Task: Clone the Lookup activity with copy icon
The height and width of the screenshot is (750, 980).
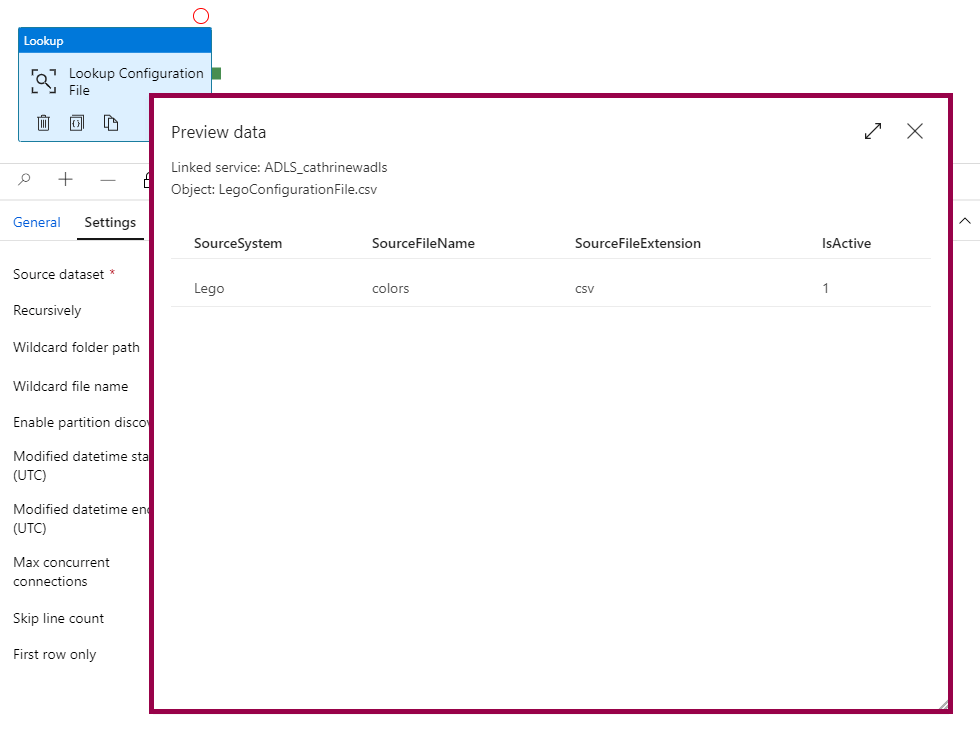Action: [x=111, y=123]
